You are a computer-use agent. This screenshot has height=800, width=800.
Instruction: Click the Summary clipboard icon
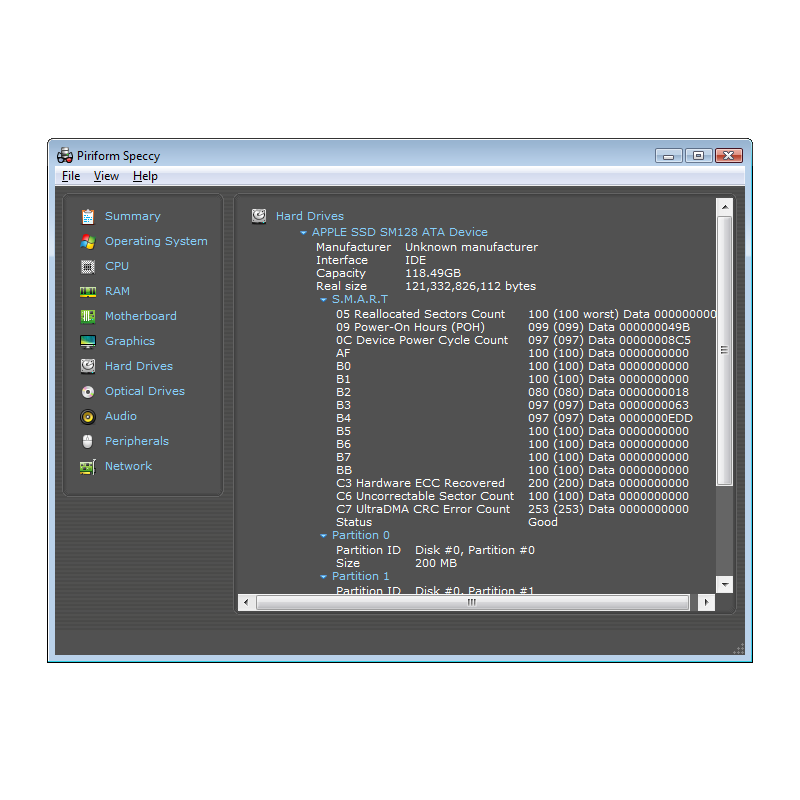(88, 216)
